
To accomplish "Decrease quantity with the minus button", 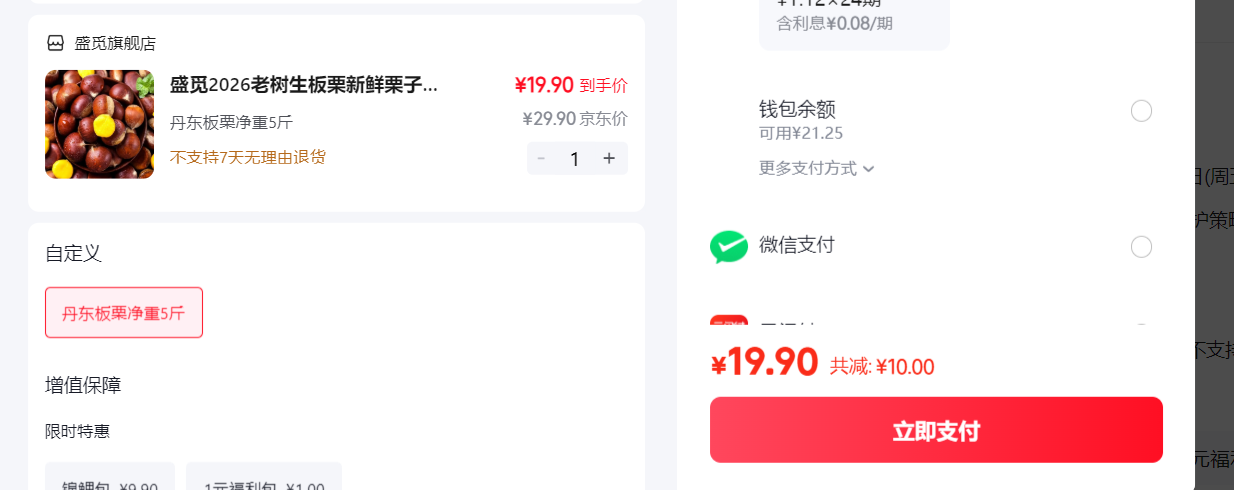I will pos(541,158).
